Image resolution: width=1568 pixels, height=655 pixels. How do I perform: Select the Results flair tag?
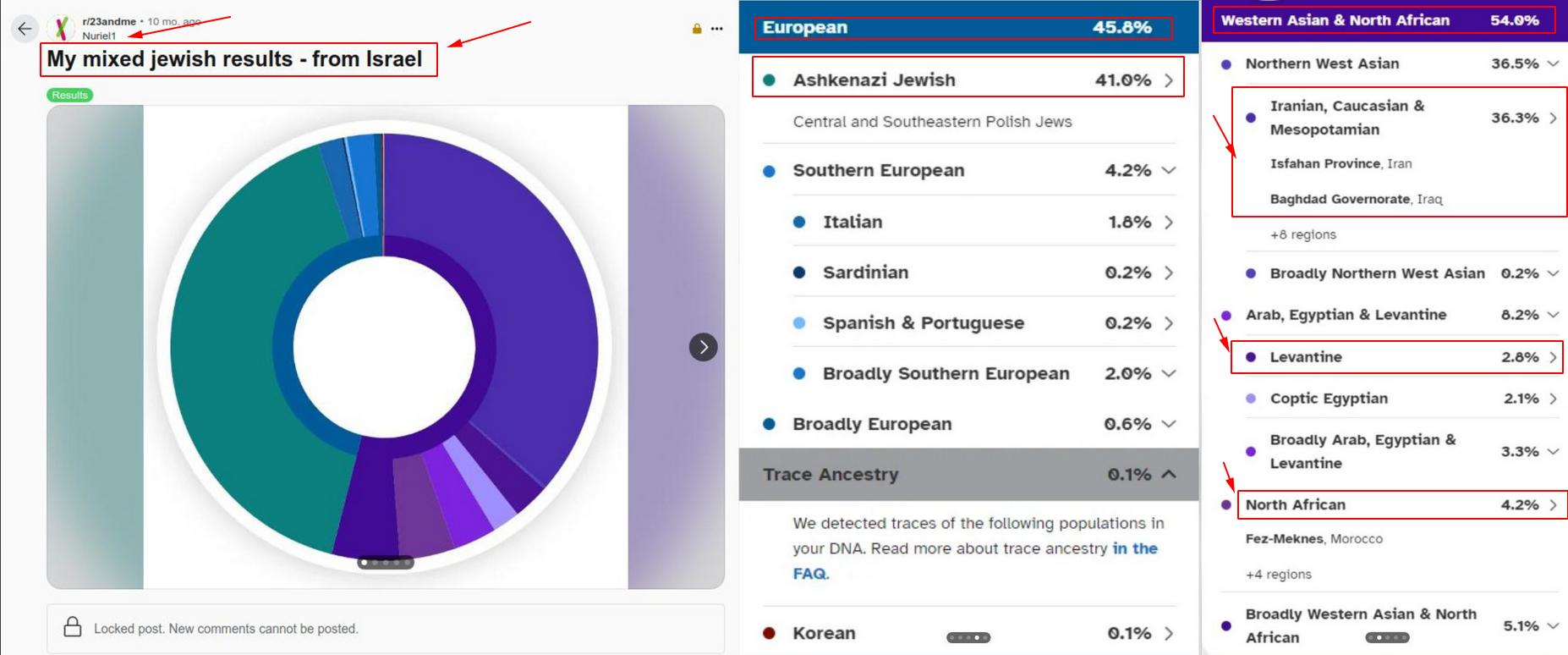pyautogui.click(x=69, y=95)
